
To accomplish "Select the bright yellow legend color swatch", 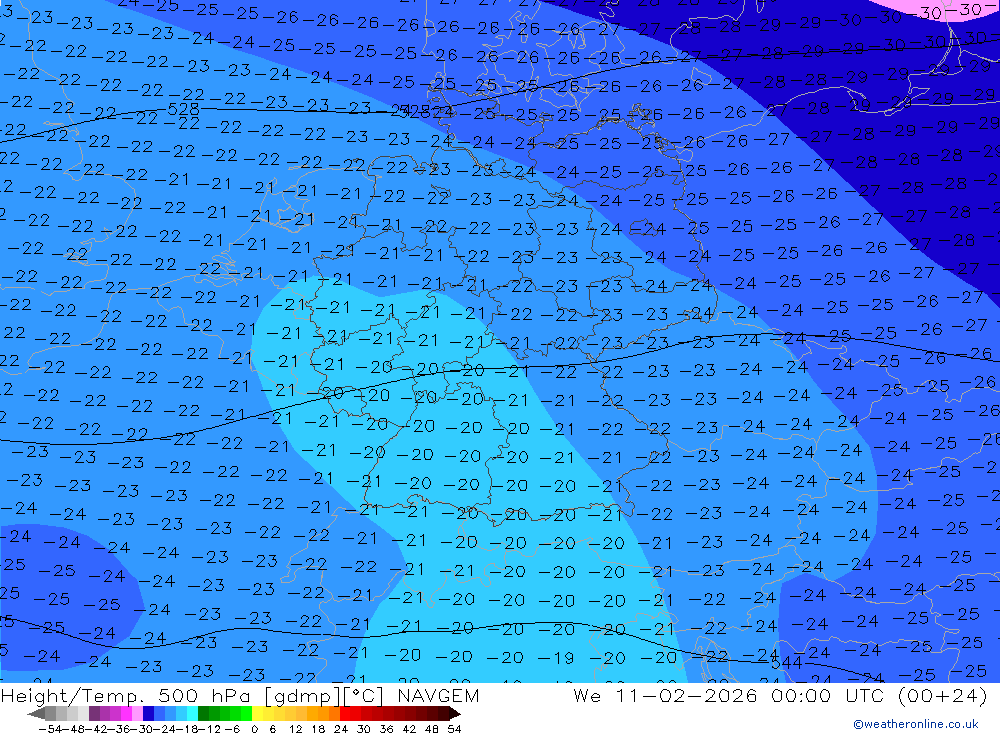I will click(x=257, y=714).
